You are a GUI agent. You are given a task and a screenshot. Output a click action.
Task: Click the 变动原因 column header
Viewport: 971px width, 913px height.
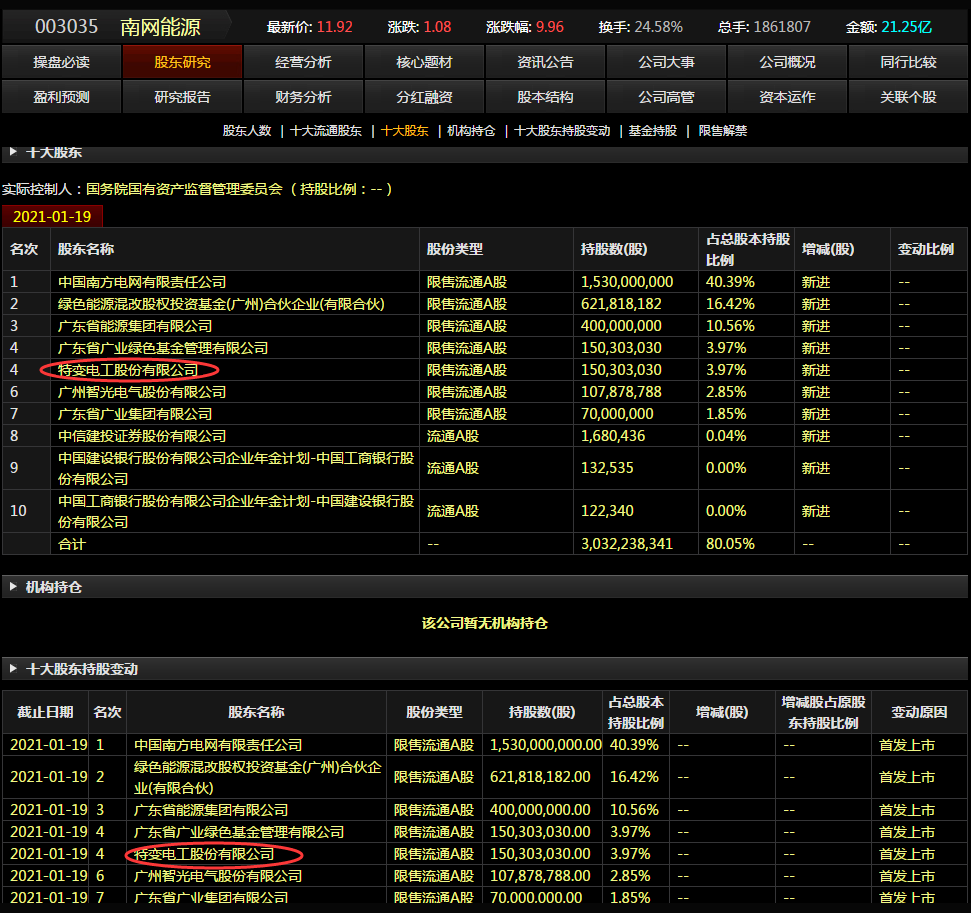pos(919,712)
